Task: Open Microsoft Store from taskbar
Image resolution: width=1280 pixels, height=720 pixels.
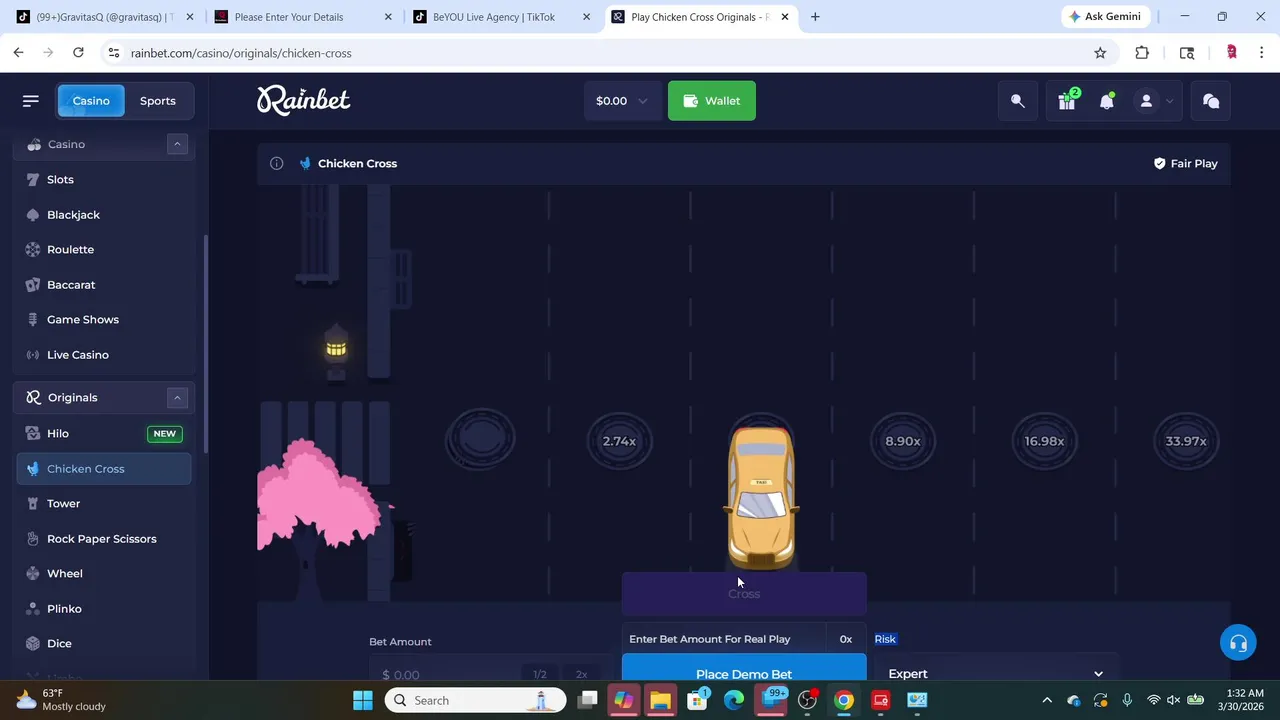Action: click(x=697, y=700)
